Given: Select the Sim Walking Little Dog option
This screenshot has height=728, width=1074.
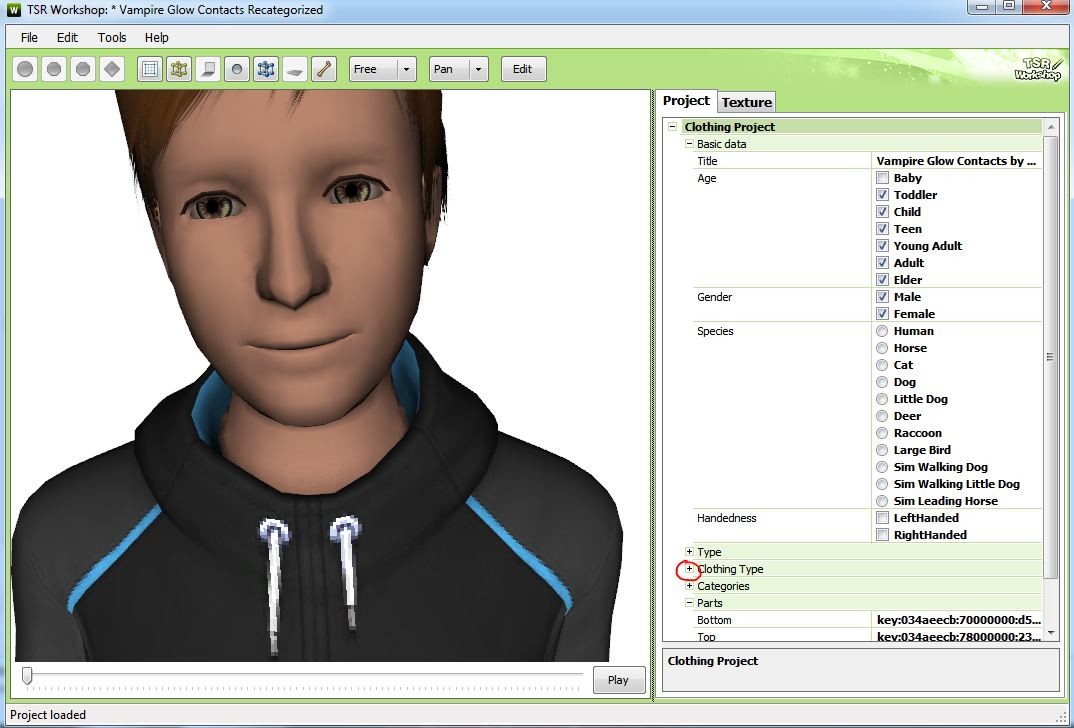Looking at the screenshot, I should pos(882,484).
